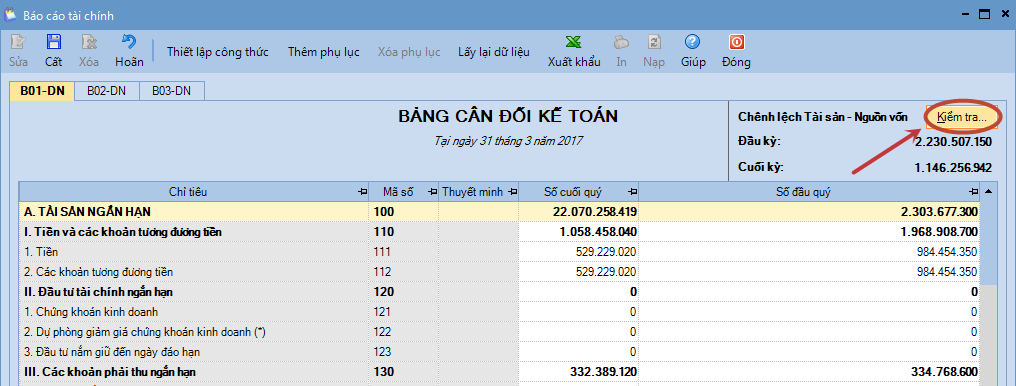1016x386 pixels.
Task: Click Thiết lập công thức
Action: pyautogui.click(x=218, y=52)
